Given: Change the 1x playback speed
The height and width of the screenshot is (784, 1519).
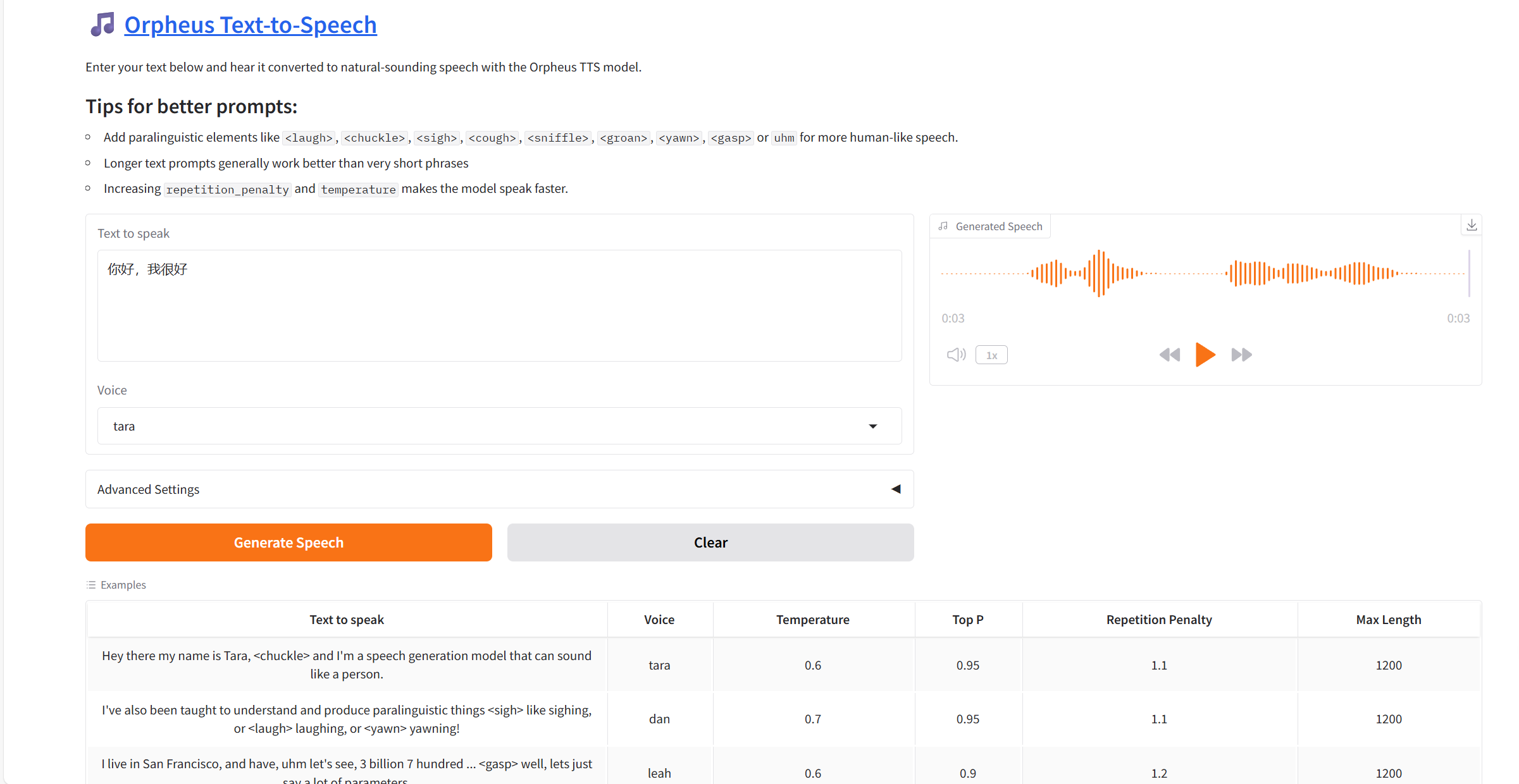Looking at the screenshot, I should point(991,355).
